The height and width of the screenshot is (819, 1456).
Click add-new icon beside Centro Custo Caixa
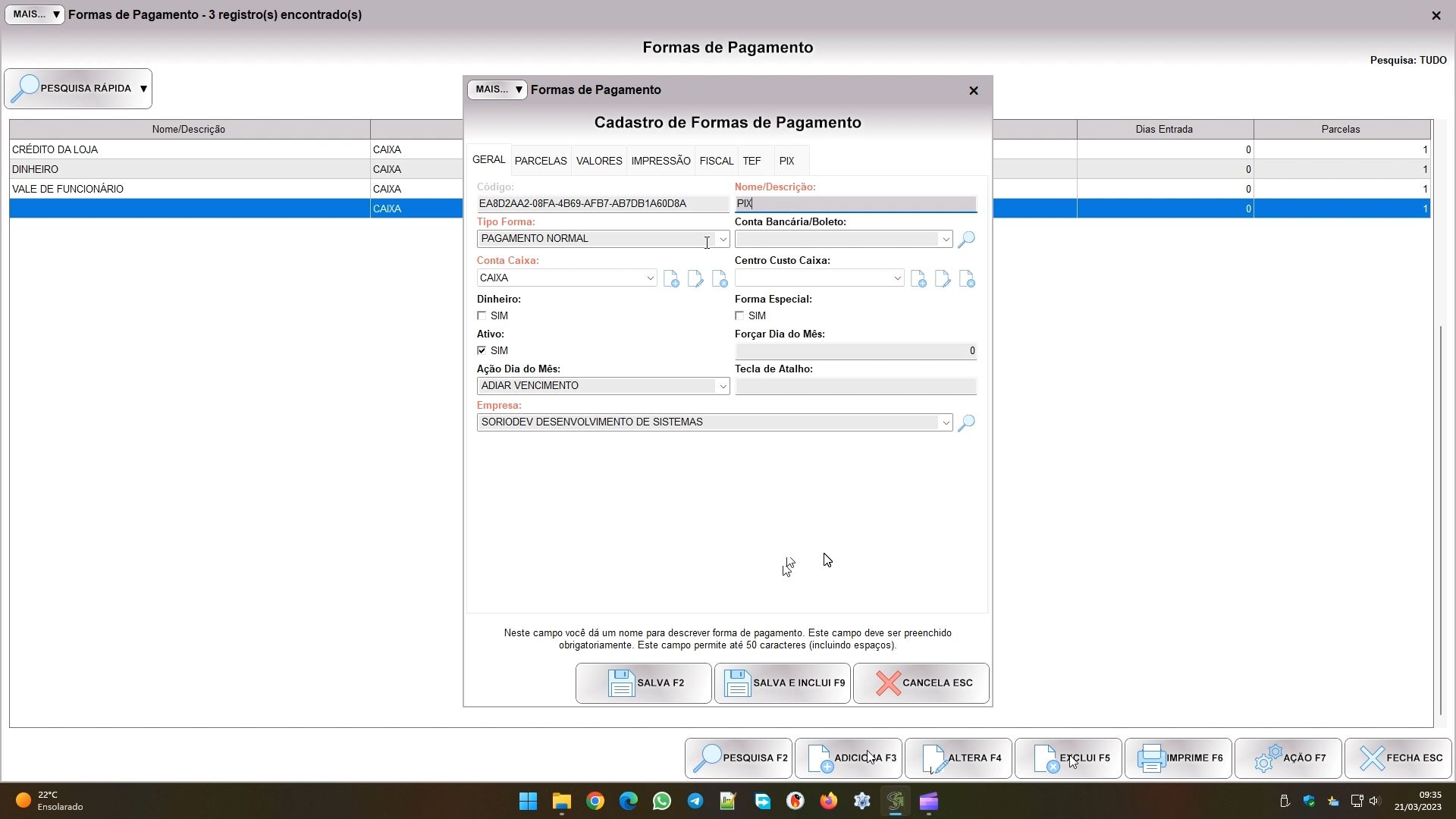coord(918,279)
